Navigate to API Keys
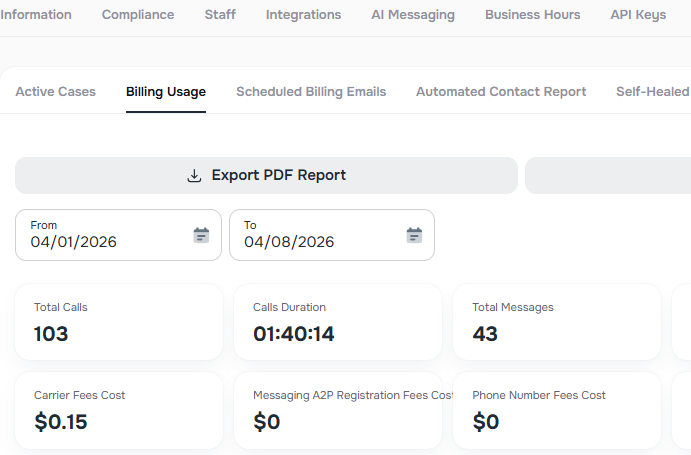691x455 pixels. 638,15
